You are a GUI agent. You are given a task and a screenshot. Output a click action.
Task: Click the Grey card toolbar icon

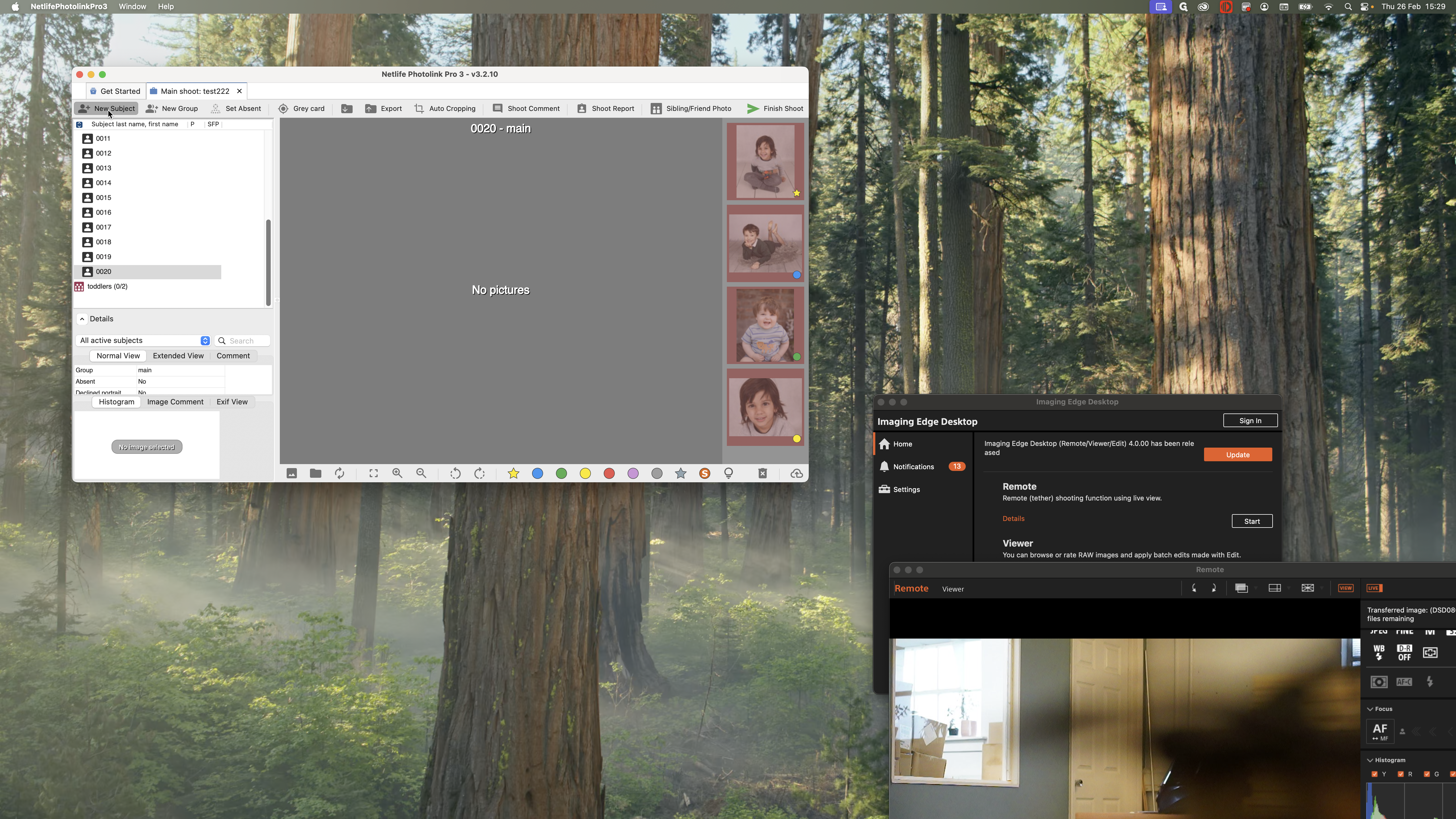301,109
